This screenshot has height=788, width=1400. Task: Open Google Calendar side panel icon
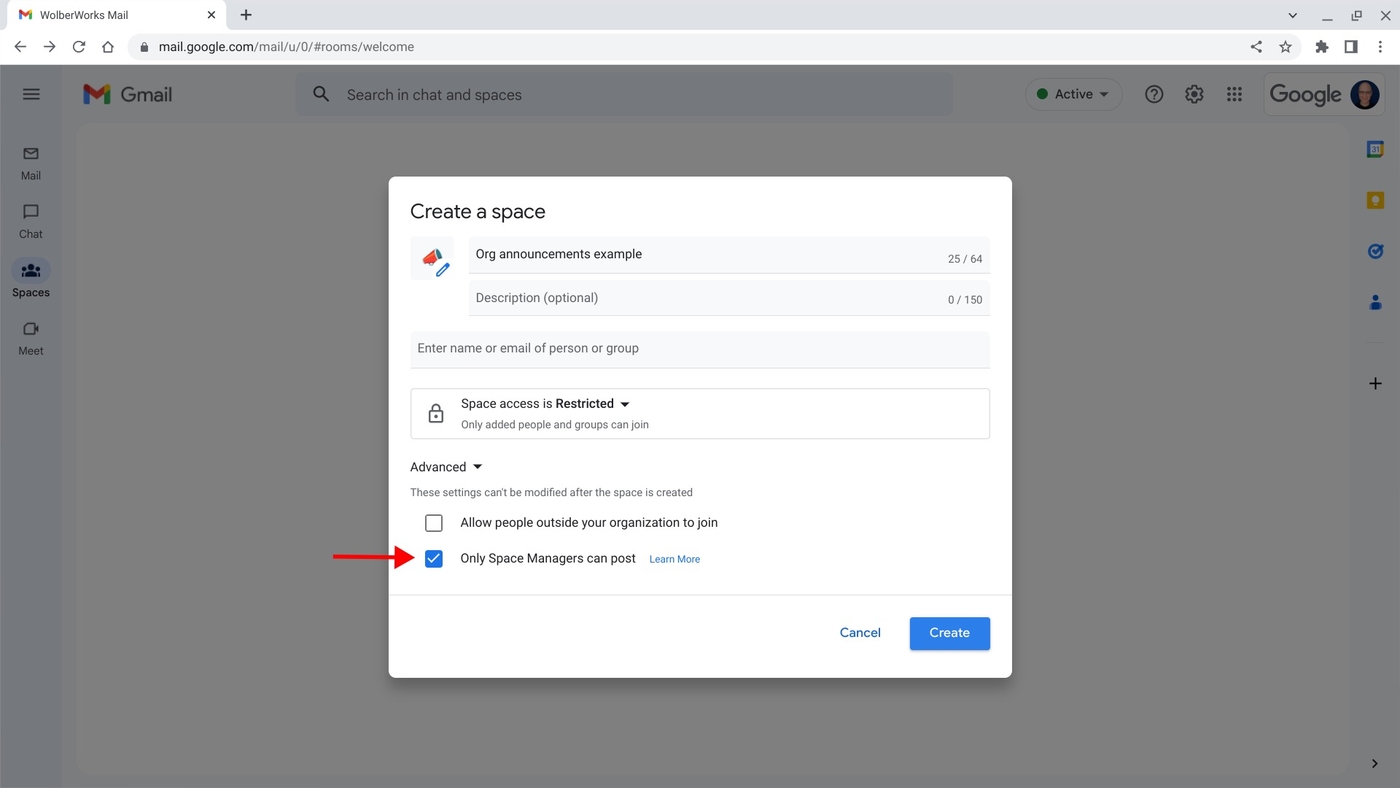click(1375, 149)
